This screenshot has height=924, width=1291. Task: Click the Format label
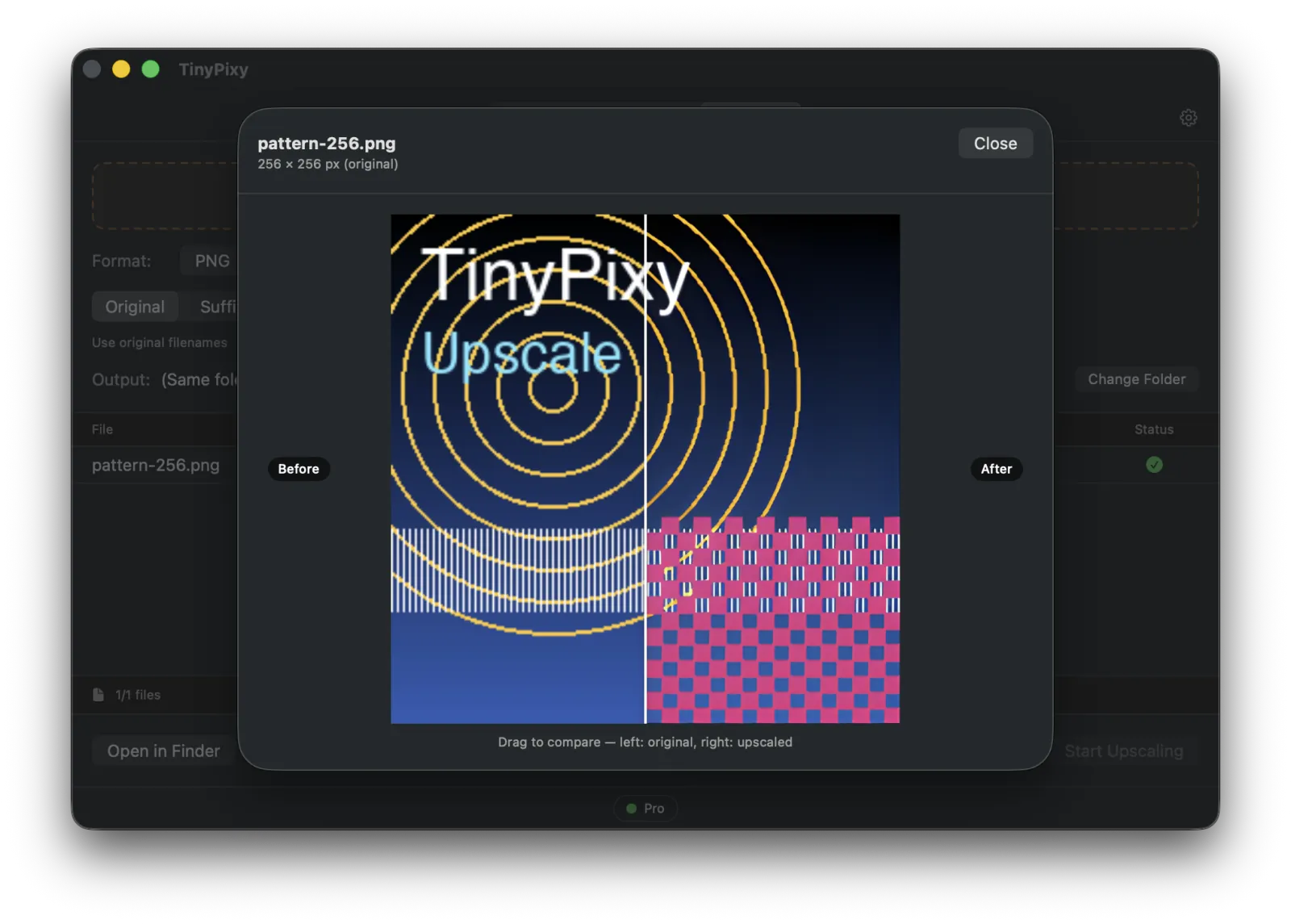click(x=121, y=261)
